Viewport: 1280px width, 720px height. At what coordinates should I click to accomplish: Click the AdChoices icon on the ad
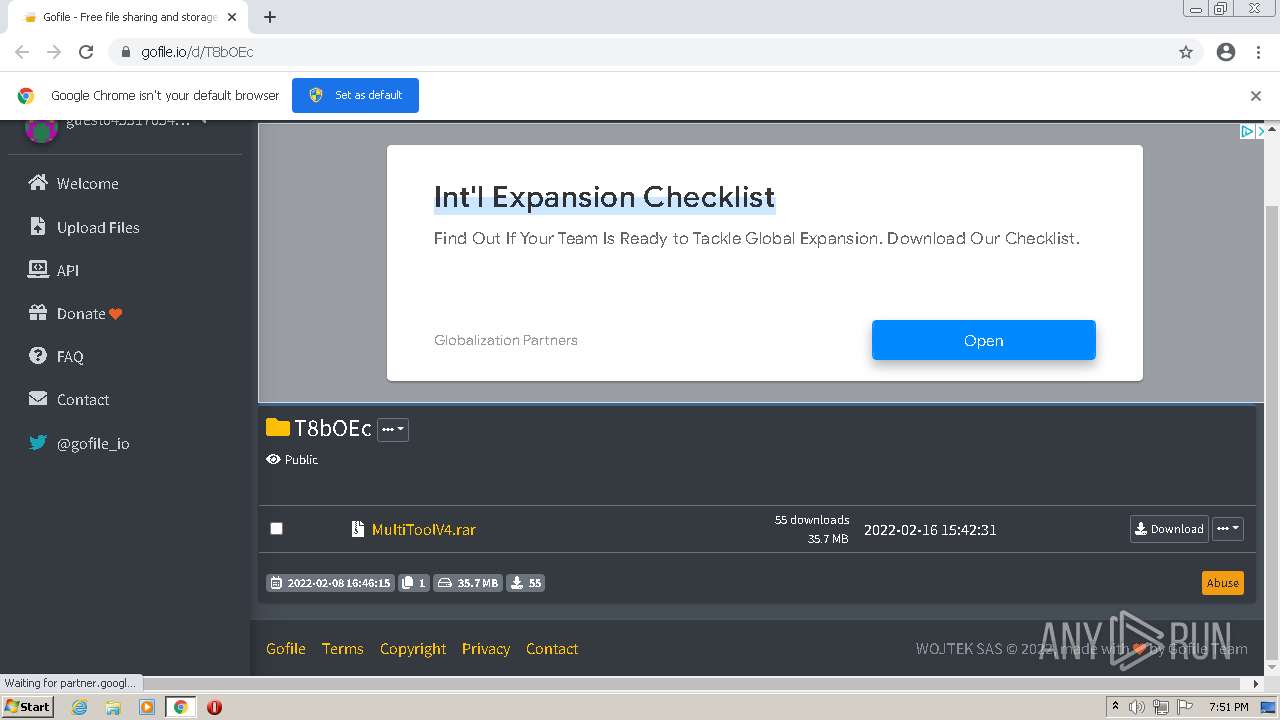1247,131
